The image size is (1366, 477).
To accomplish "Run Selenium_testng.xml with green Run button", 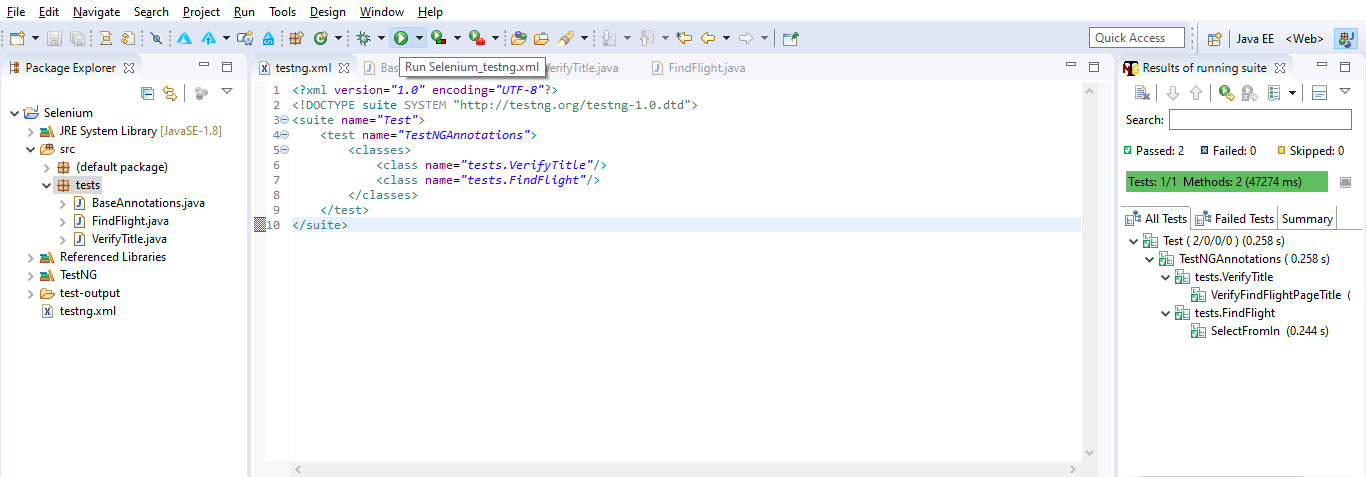I will click(400, 38).
